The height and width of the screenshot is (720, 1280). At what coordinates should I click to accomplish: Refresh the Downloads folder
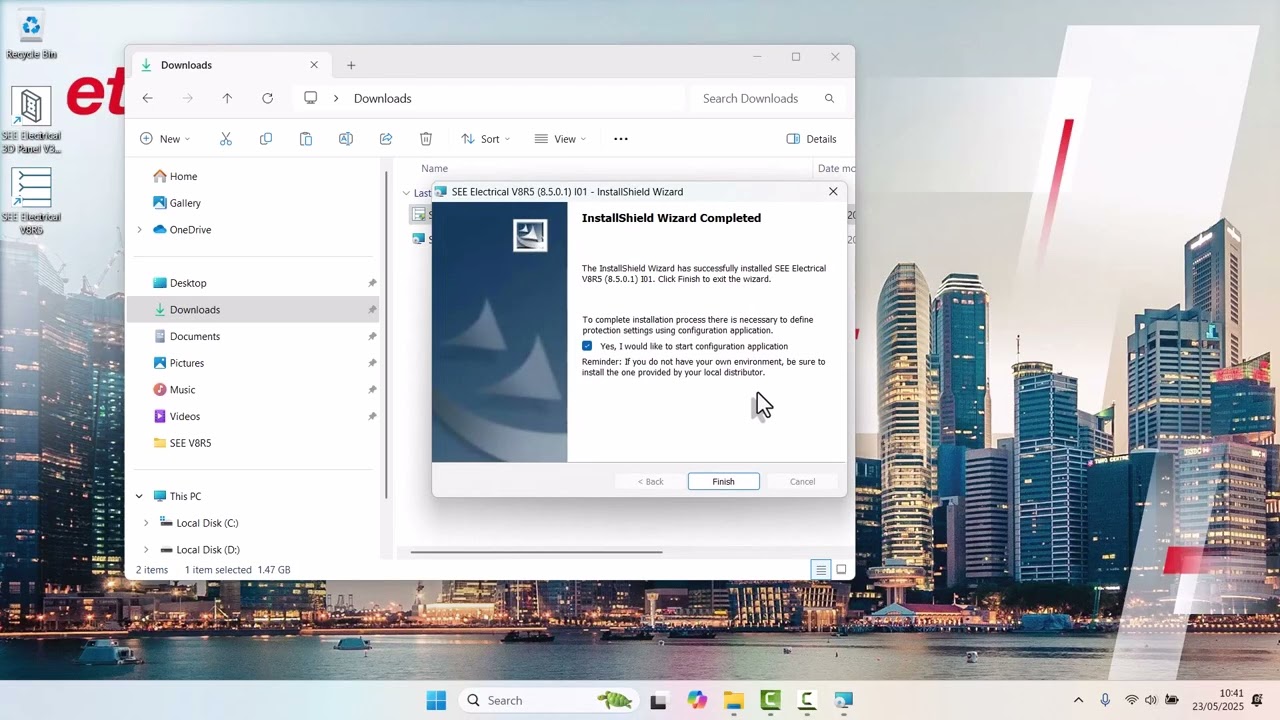pos(267,98)
